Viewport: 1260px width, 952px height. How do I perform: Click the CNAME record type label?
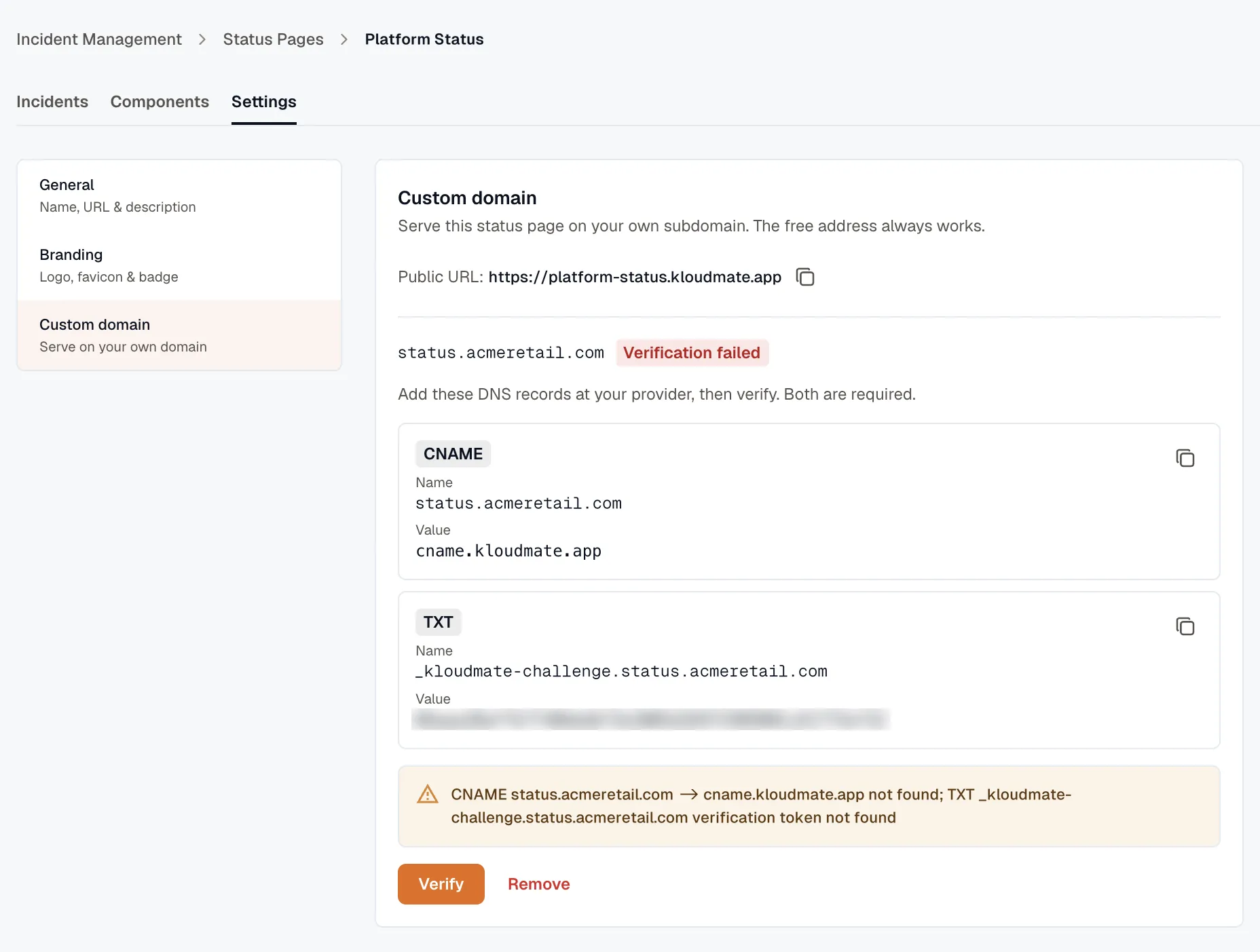pyautogui.click(x=453, y=454)
